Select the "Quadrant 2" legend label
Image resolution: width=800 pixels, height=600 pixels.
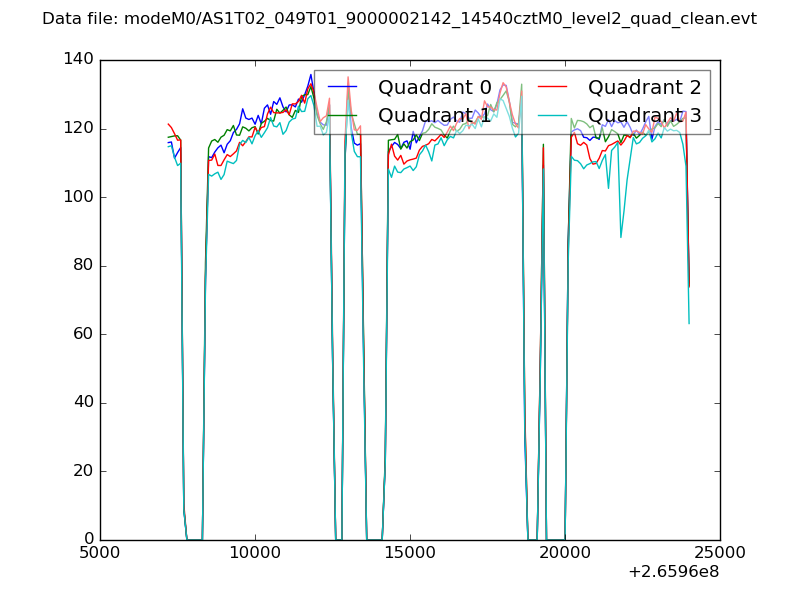(x=645, y=88)
